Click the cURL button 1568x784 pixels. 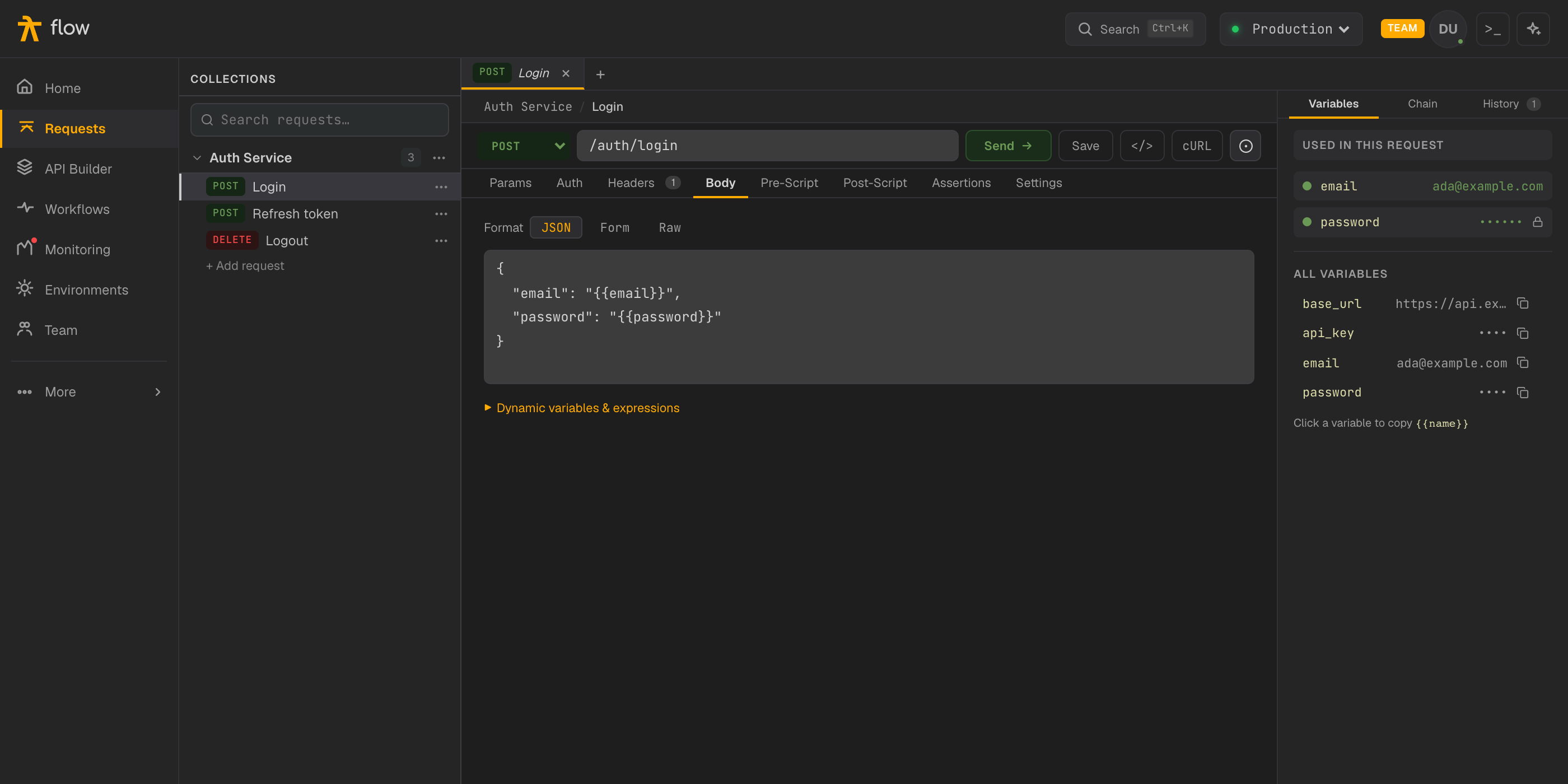point(1197,146)
